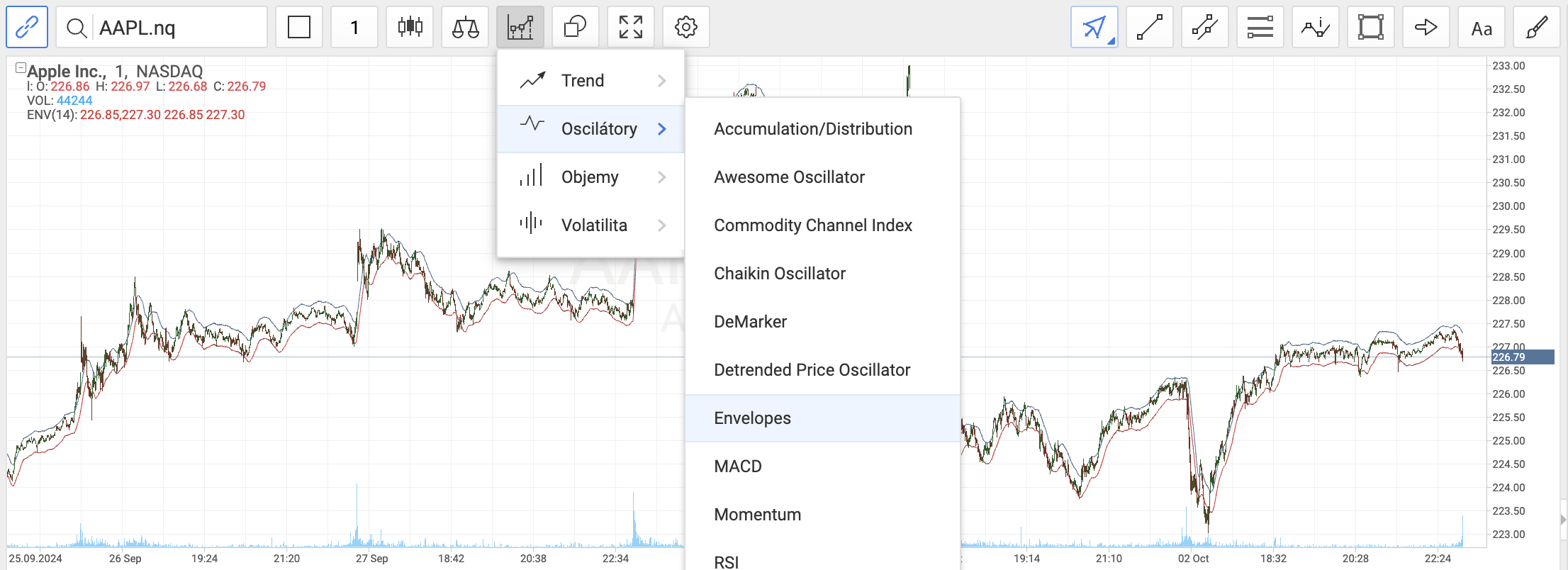This screenshot has height=570, width=1568.
Task: Click the Apple Inc. chart title
Action: pyautogui.click(x=67, y=72)
